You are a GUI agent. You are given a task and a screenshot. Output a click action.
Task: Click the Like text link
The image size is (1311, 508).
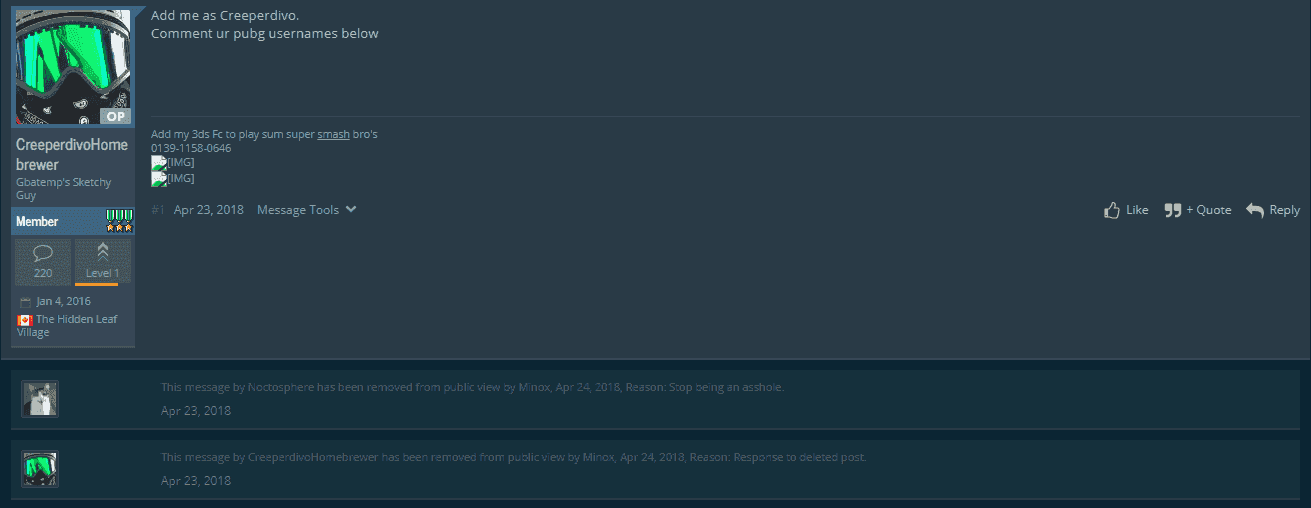1137,210
